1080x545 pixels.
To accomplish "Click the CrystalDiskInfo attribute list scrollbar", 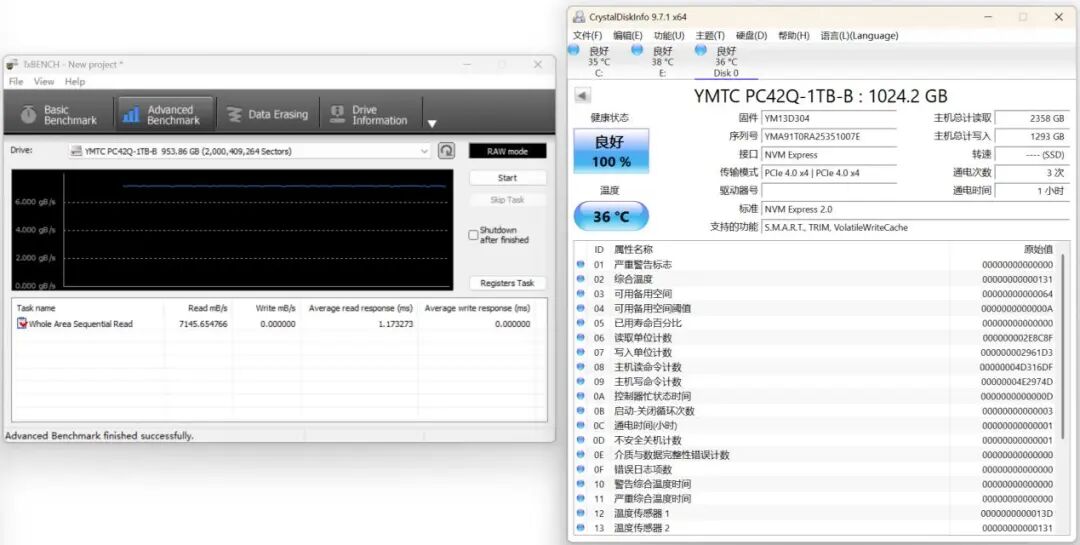I will point(1063,345).
